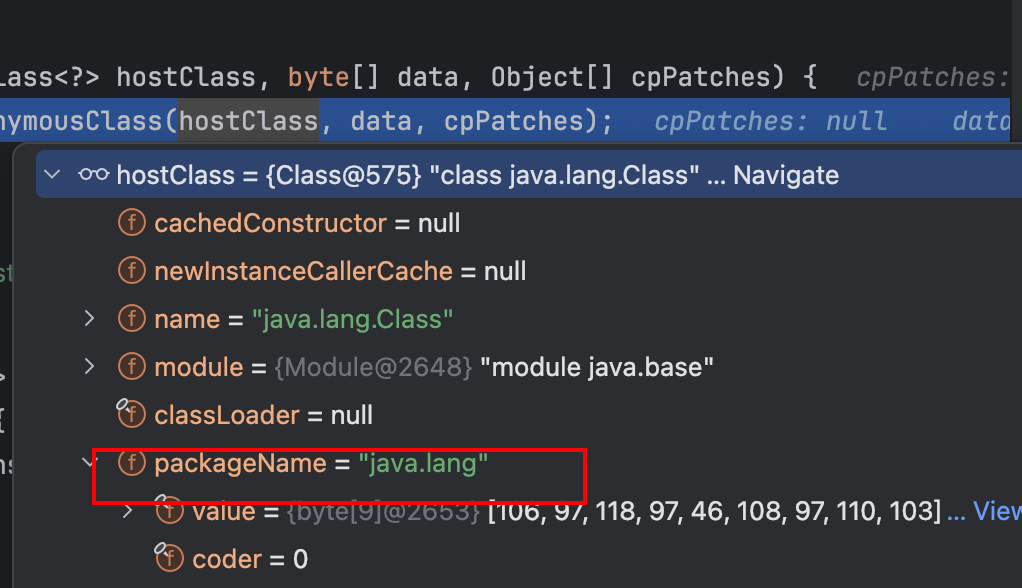Click the coder field icon
This screenshot has width=1022, height=588.
coord(169,558)
